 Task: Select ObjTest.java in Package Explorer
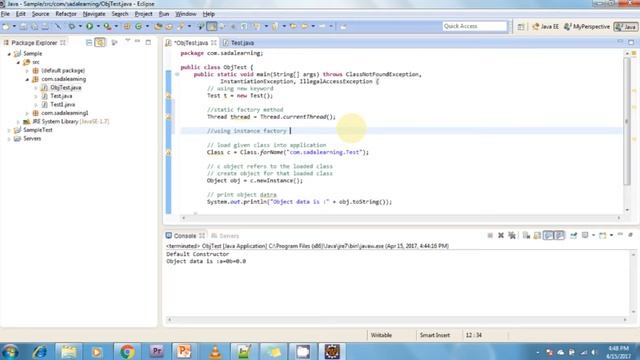(66, 88)
